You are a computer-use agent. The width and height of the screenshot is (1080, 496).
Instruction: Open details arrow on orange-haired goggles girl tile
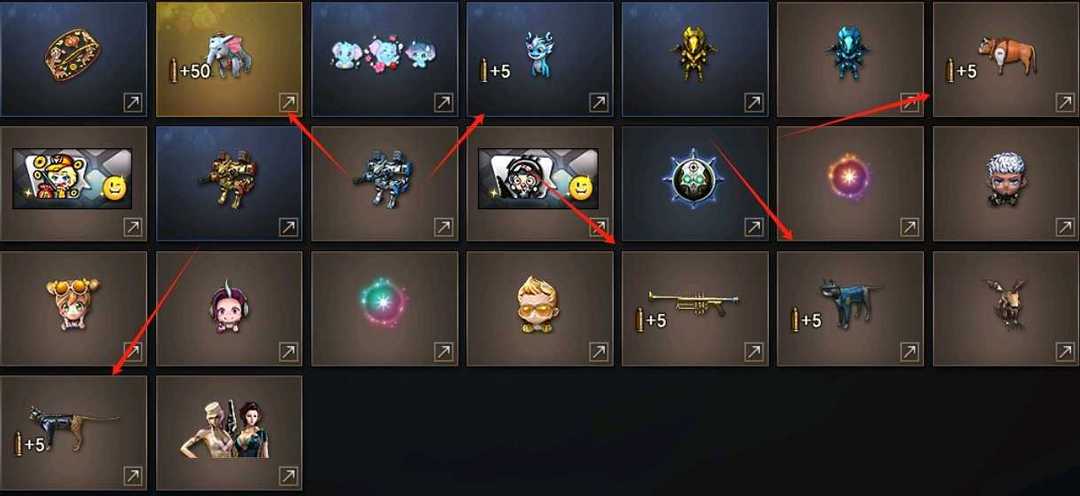pyautogui.click(x=132, y=352)
